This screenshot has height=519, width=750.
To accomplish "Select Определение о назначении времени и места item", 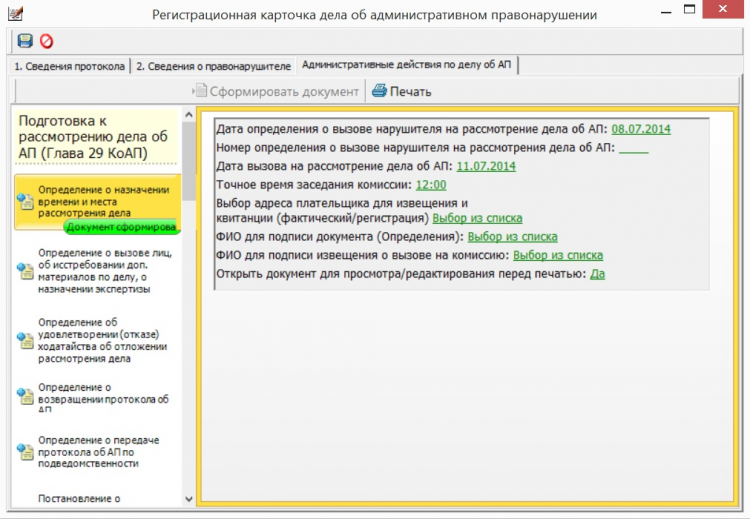I will [98, 202].
